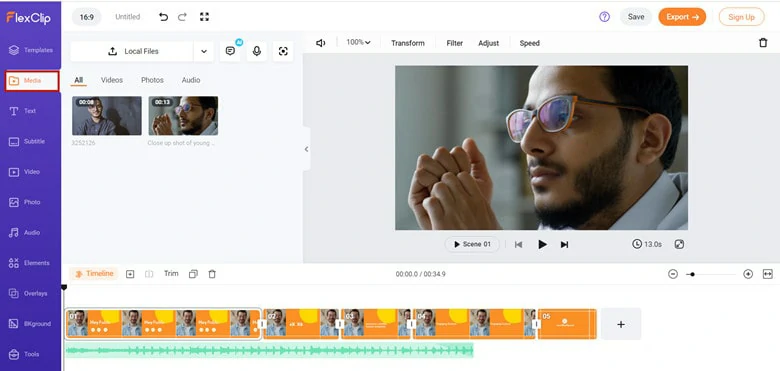Click the split icon in timeline toolbar
The height and width of the screenshot is (371, 780).
(149, 274)
